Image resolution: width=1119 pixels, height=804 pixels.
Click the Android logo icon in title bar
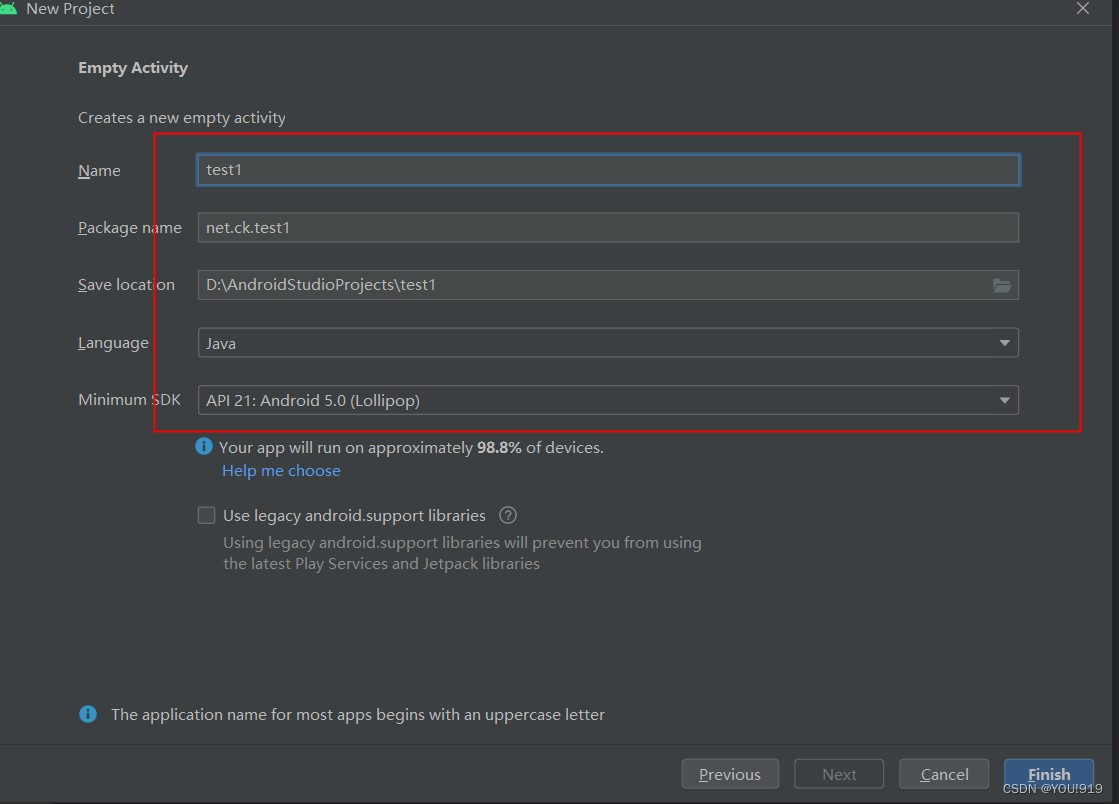[9, 8]
